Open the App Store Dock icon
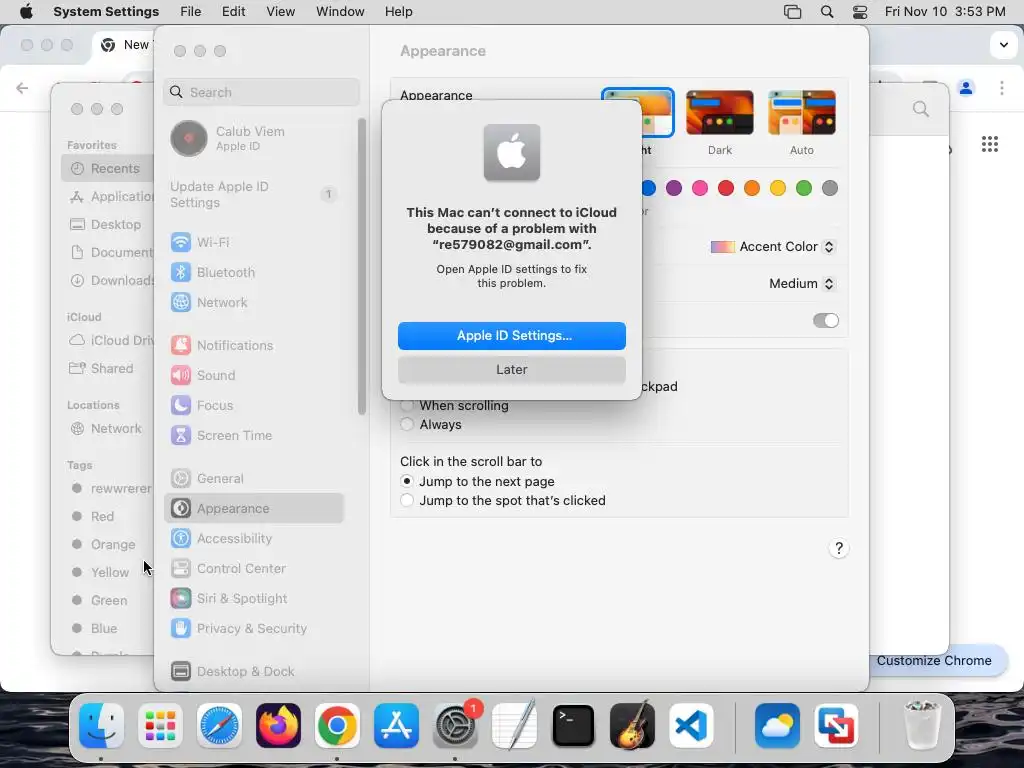The height and width of the screenshot is (768, 1024). [x=396, y=726]
